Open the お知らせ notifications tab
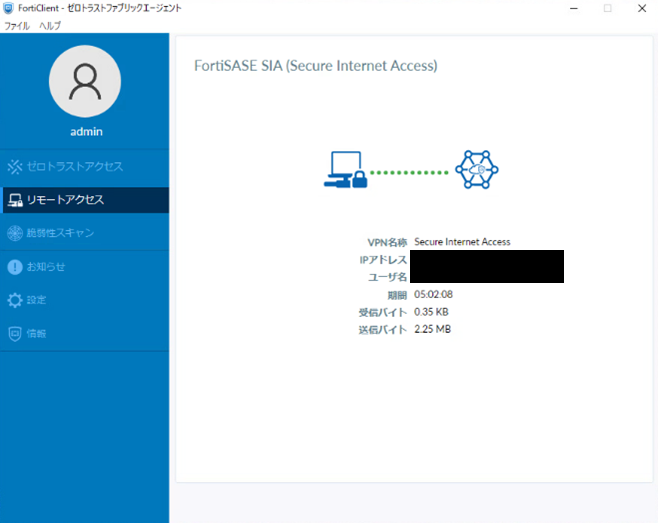 click(x=85, y=267)
